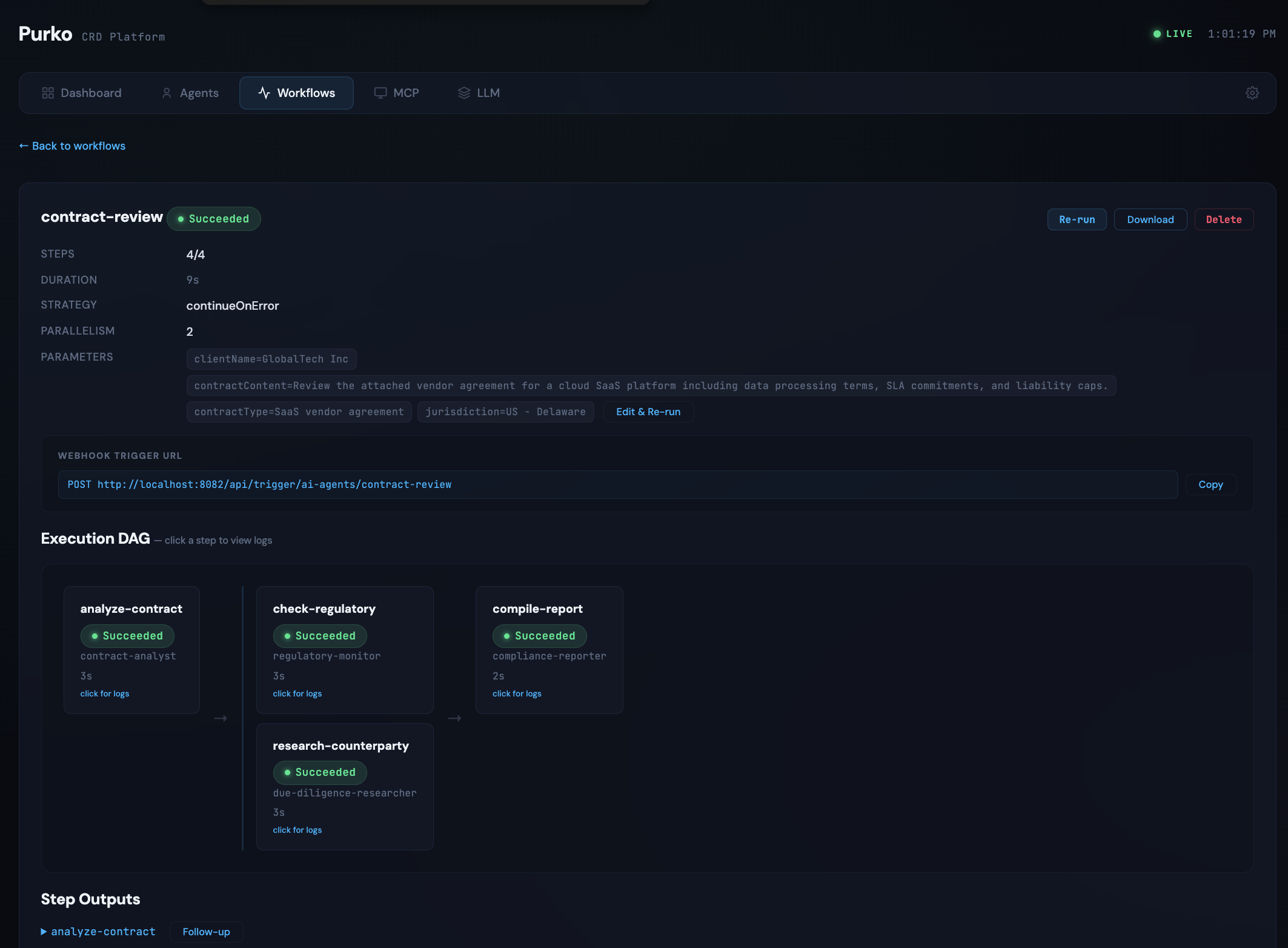Click the Step Outputs heading

click(x=90, y=899)
